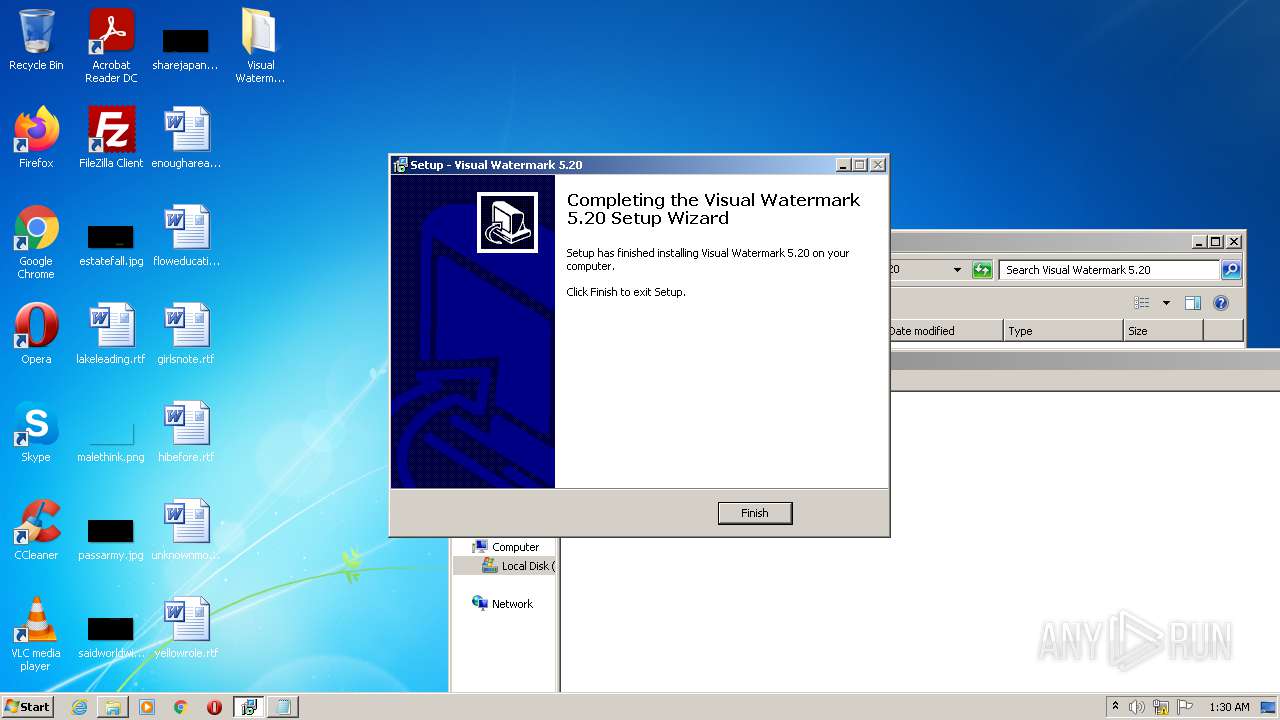Minimize the Setup wizard window
1280x720 pixels.
pos(843,165)
